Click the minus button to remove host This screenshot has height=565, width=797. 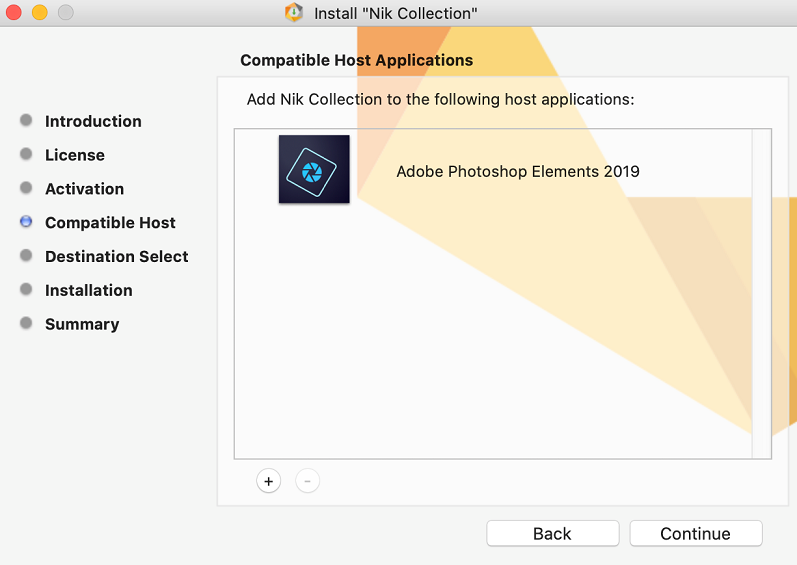tap(307, 481)
